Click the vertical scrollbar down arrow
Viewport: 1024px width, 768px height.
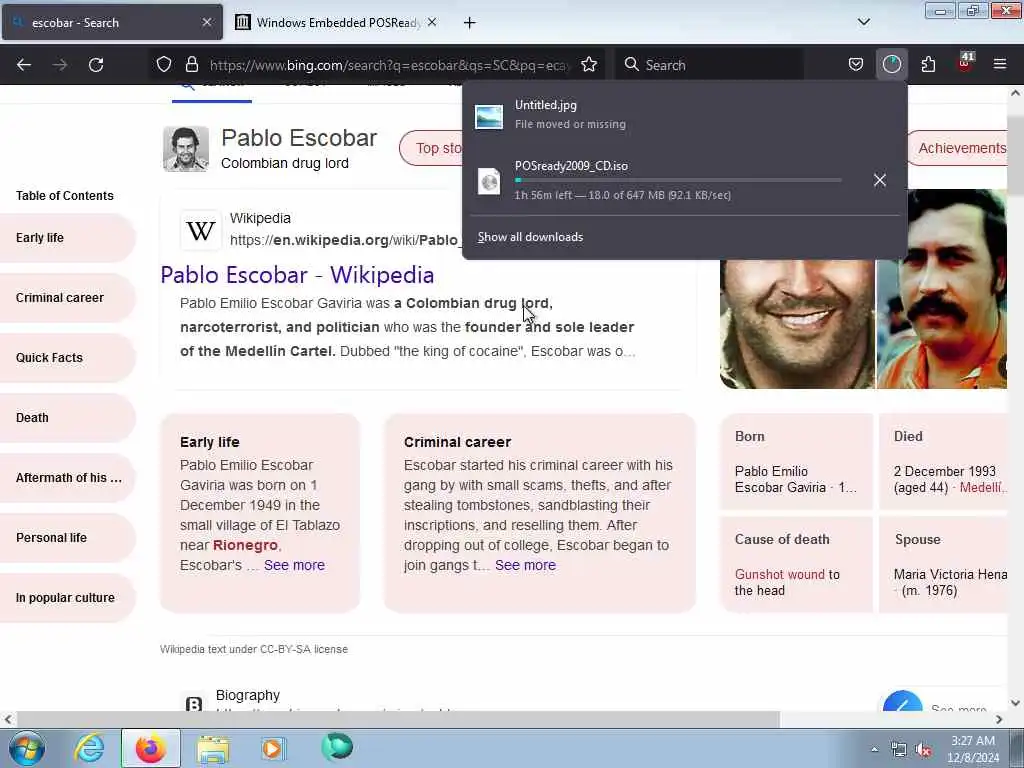pos(1015,703)
